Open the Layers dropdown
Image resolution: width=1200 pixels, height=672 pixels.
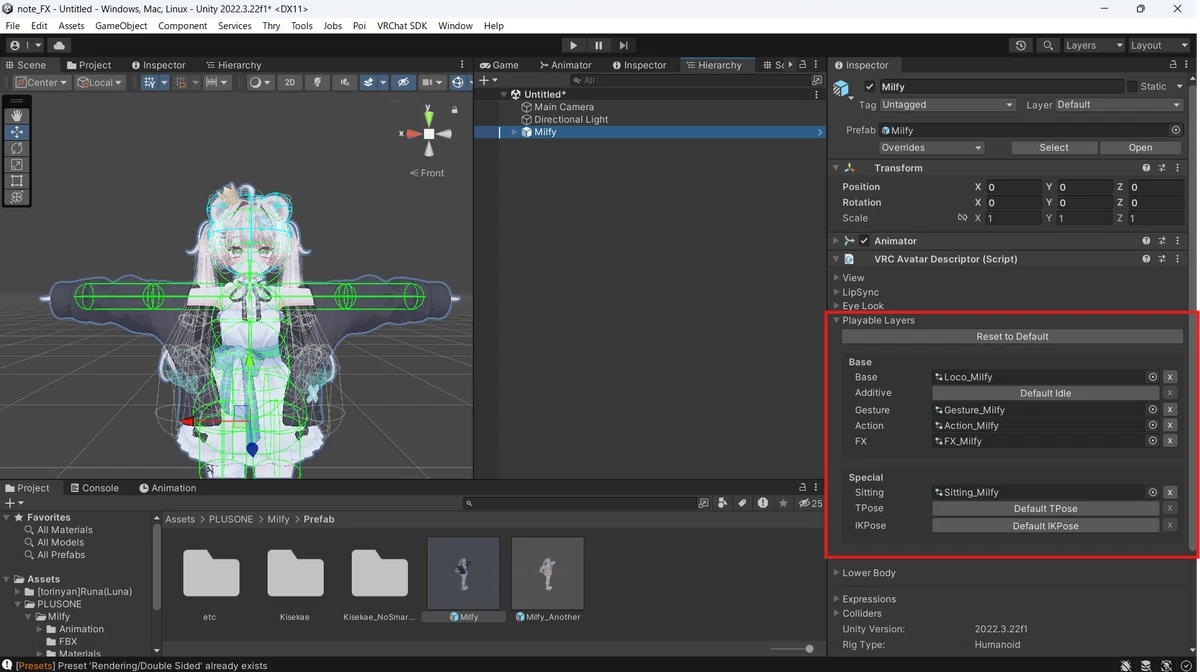[1095, 45]
